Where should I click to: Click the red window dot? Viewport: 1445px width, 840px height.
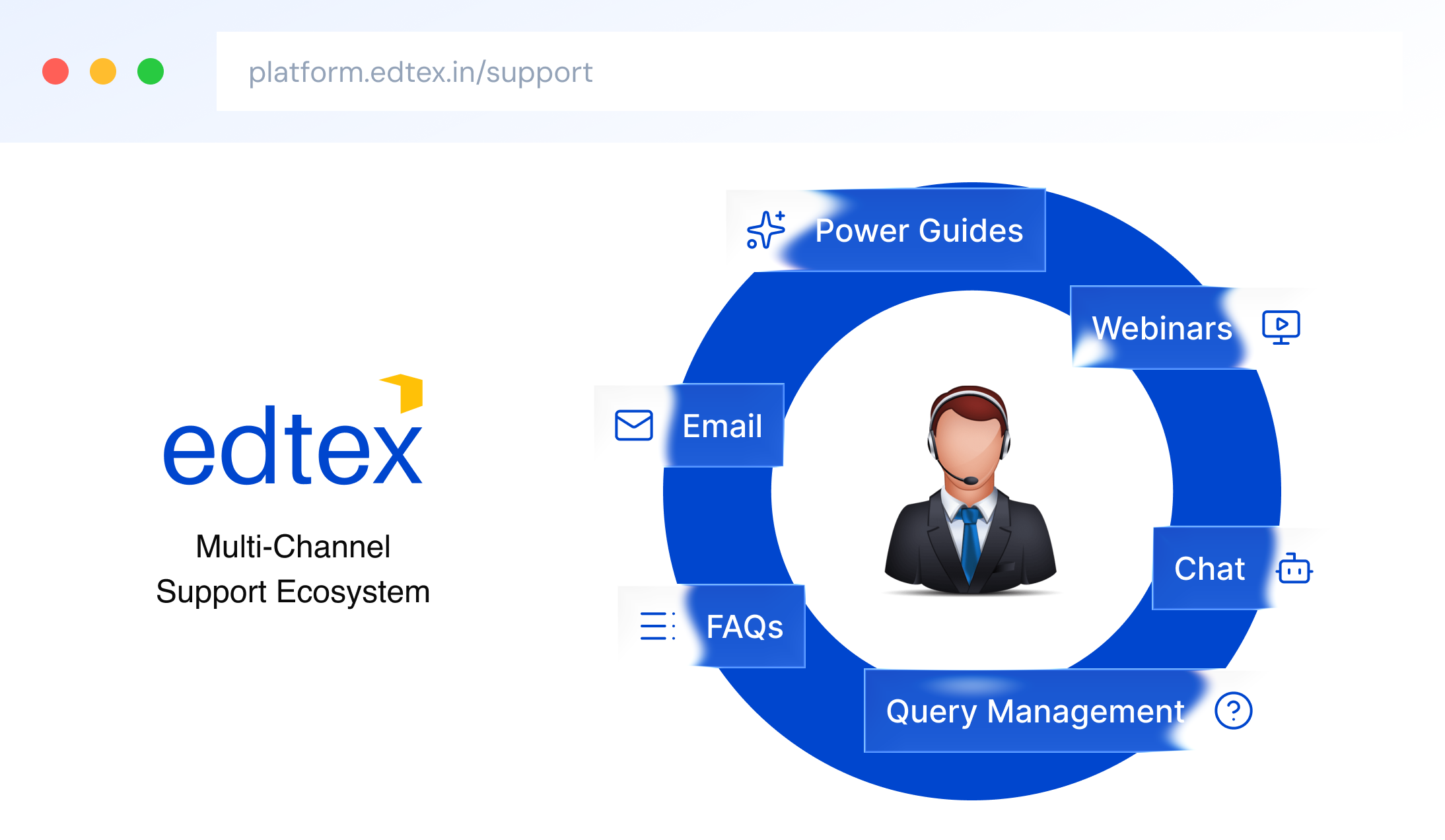pyautogui.click(x=55, y=71)
